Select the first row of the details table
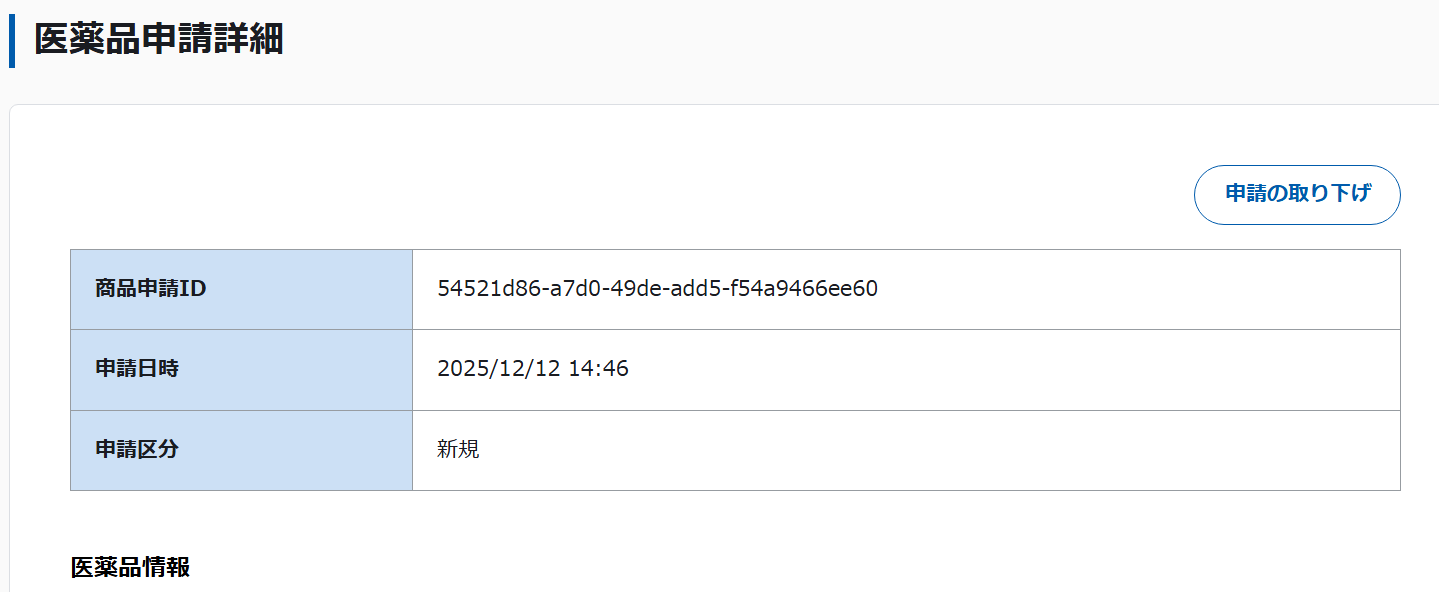 pos(733,288)
